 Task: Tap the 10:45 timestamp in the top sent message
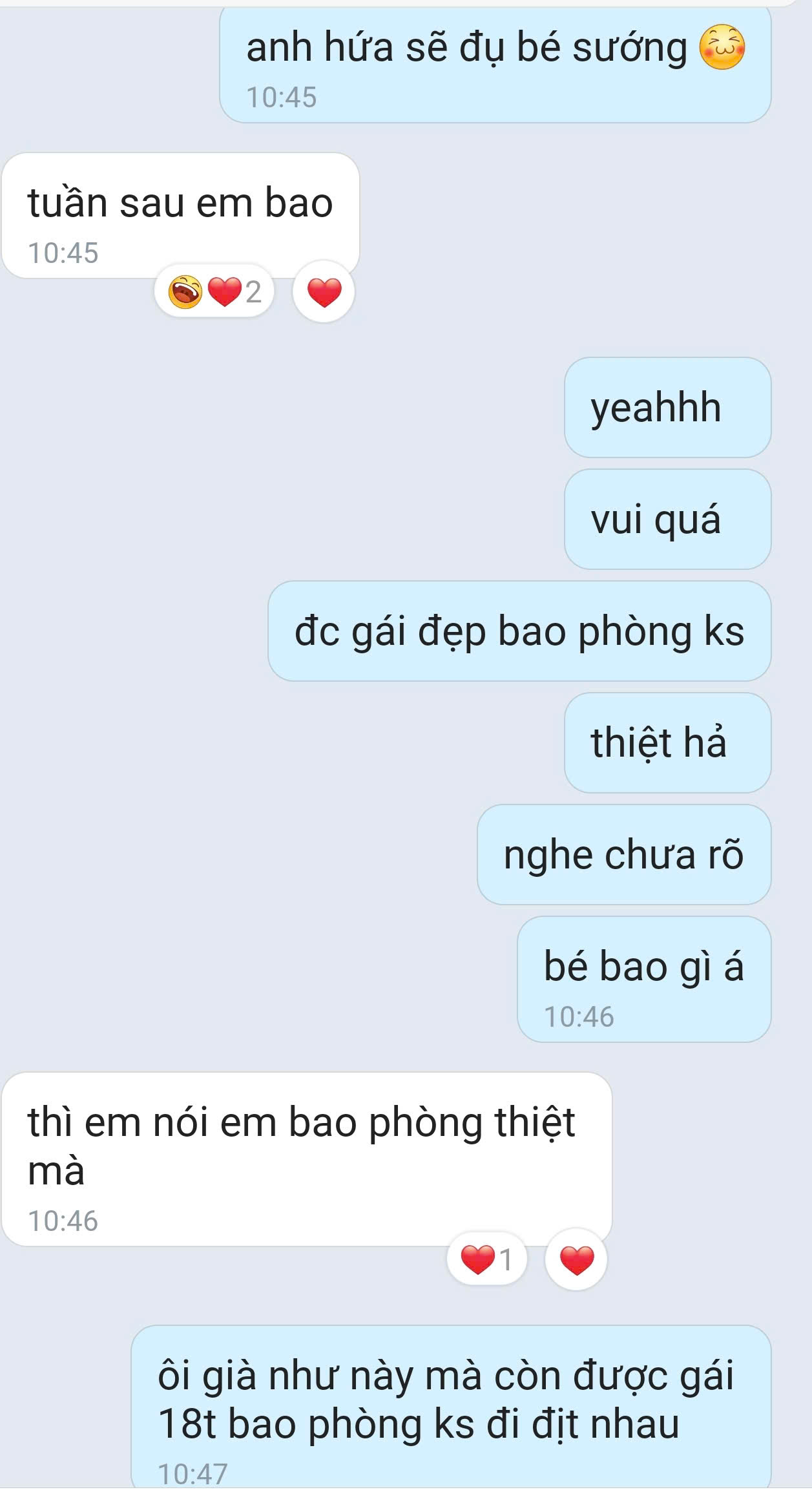(x=282, y=98)
